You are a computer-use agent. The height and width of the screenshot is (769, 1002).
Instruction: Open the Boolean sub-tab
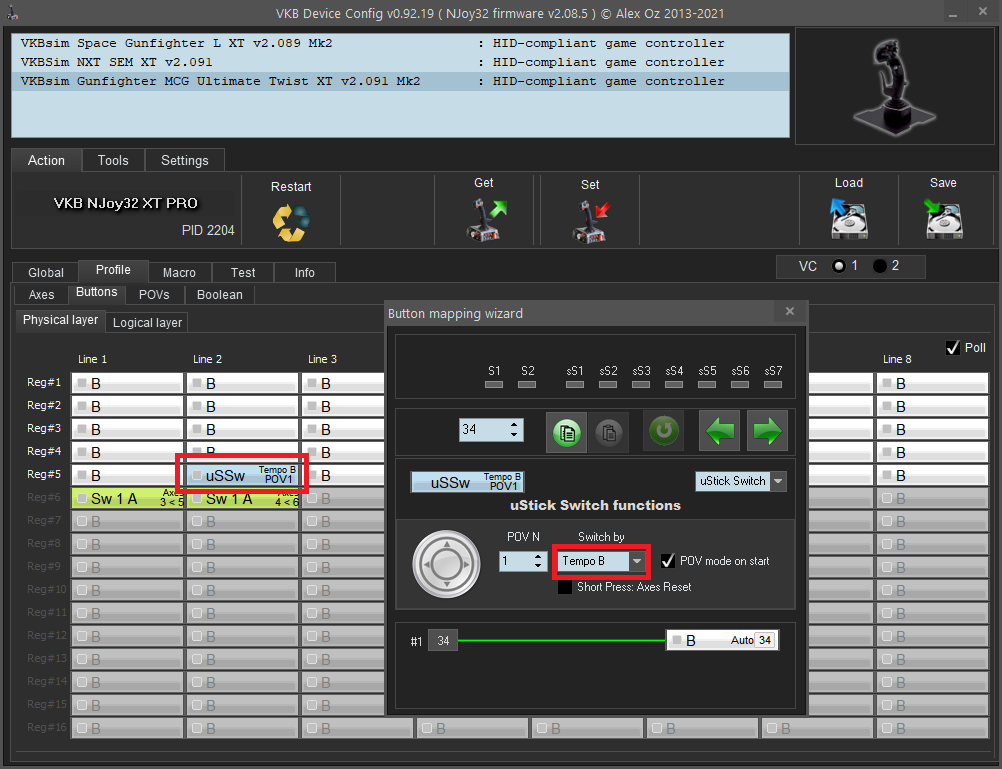click(220, 295)
